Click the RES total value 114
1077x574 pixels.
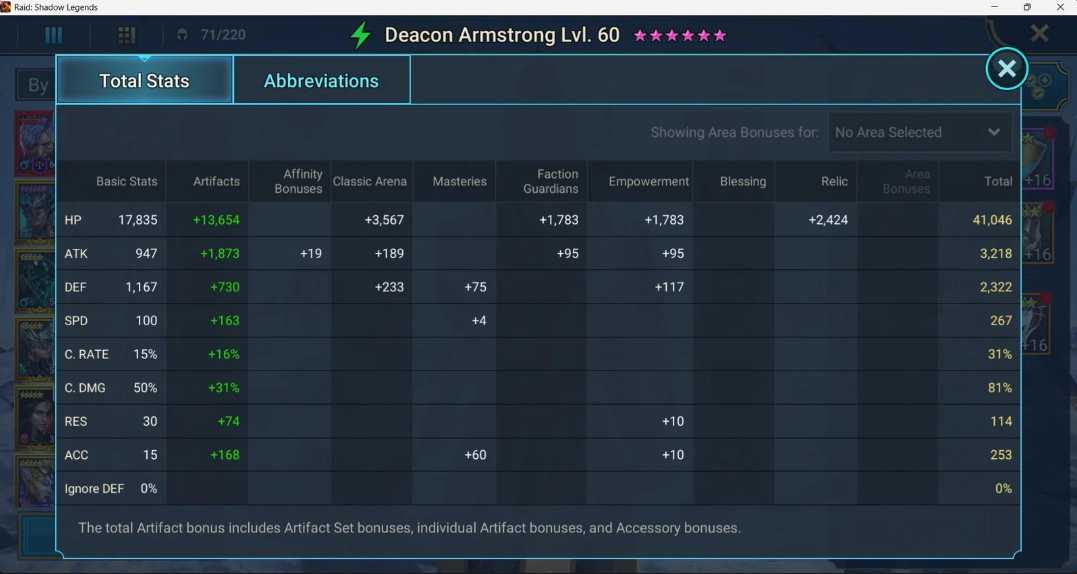(x=1001, y=421)
